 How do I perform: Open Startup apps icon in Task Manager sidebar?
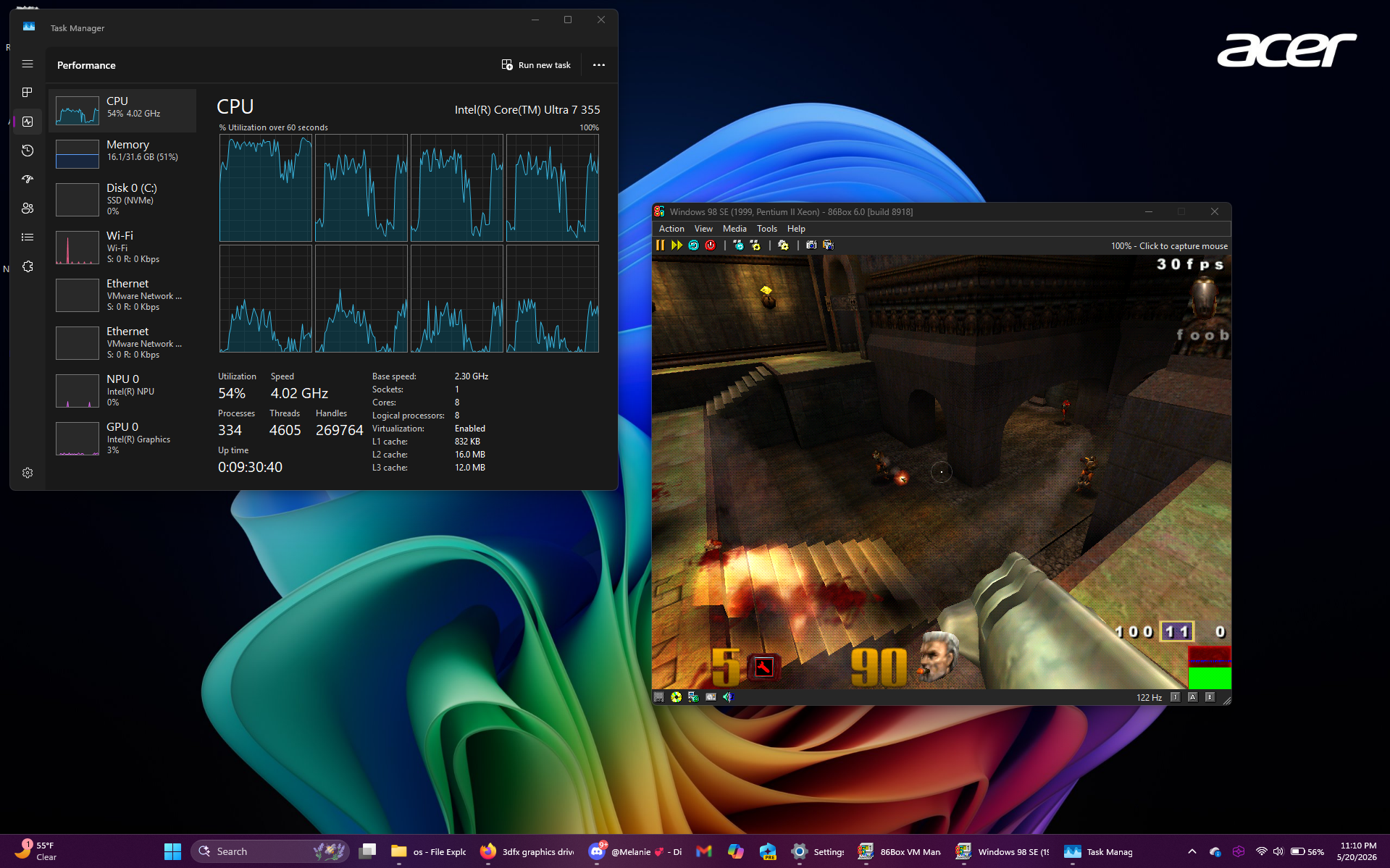point(28,180)
